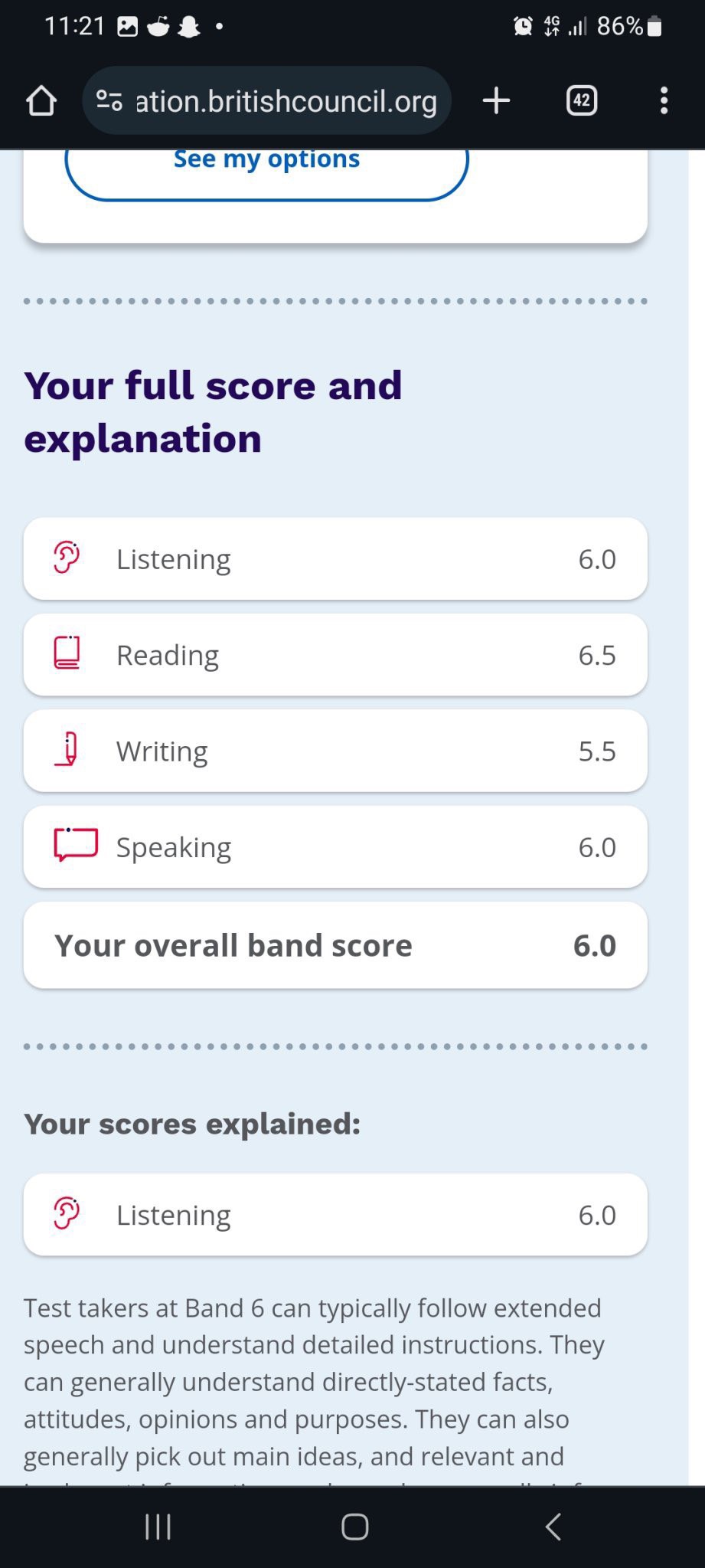Open the browser three-dot menu

[x=664, y=100]
